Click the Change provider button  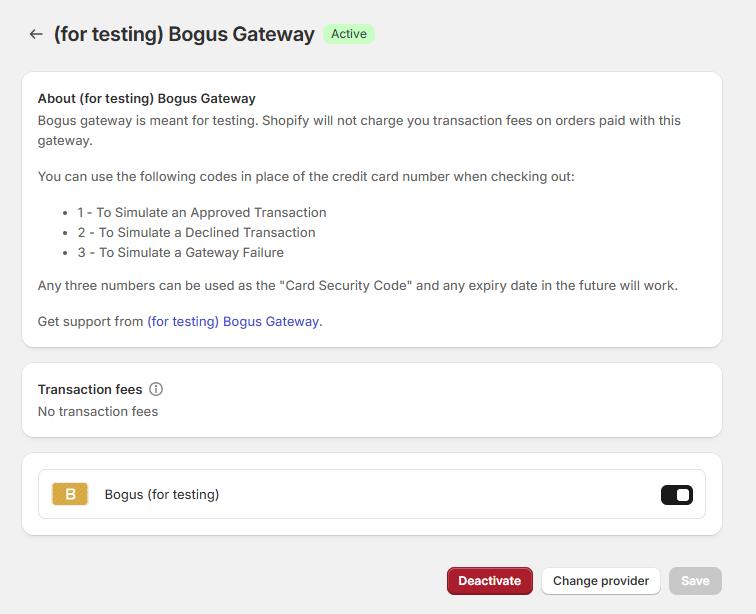click(x=601, y=581)
